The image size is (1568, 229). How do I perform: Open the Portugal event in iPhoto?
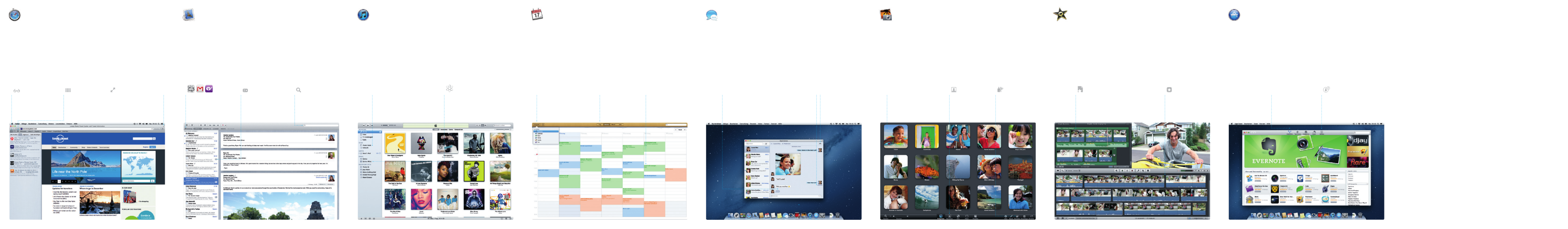tap(1020, 167)
